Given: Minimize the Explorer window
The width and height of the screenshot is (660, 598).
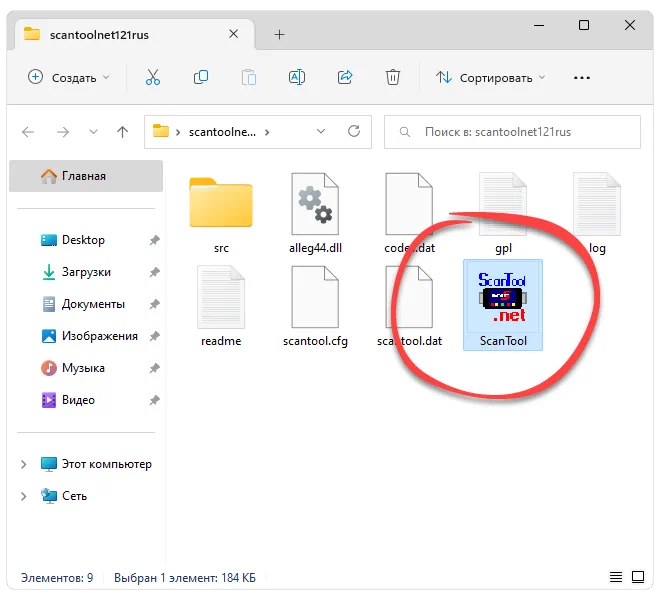Looking at the screenshot, I should tap(539, 25).
